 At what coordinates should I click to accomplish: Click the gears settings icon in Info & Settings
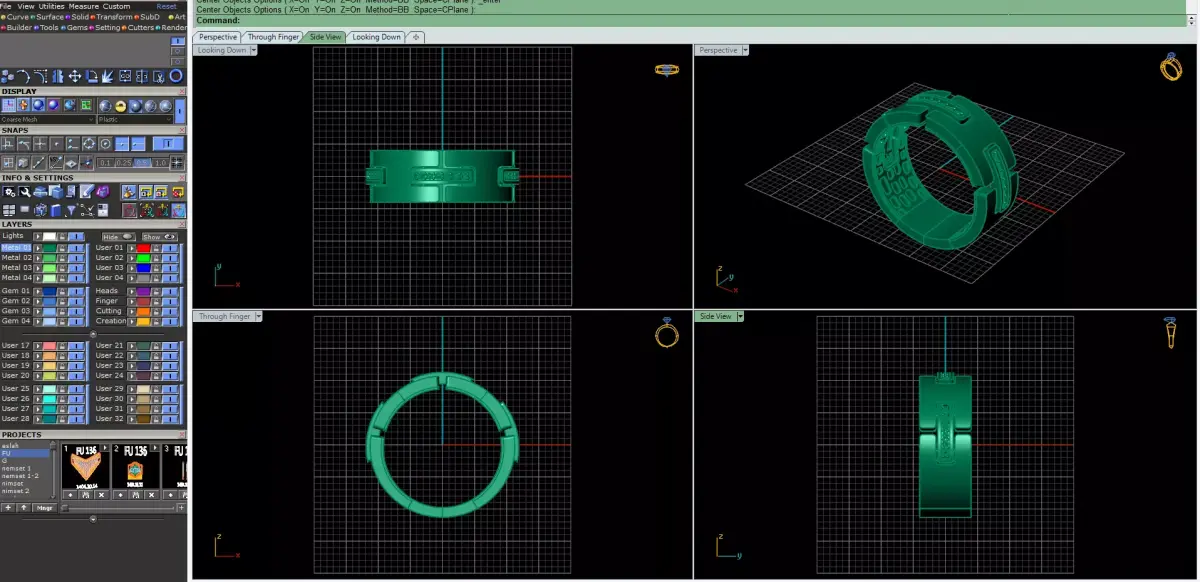point(9,192)
